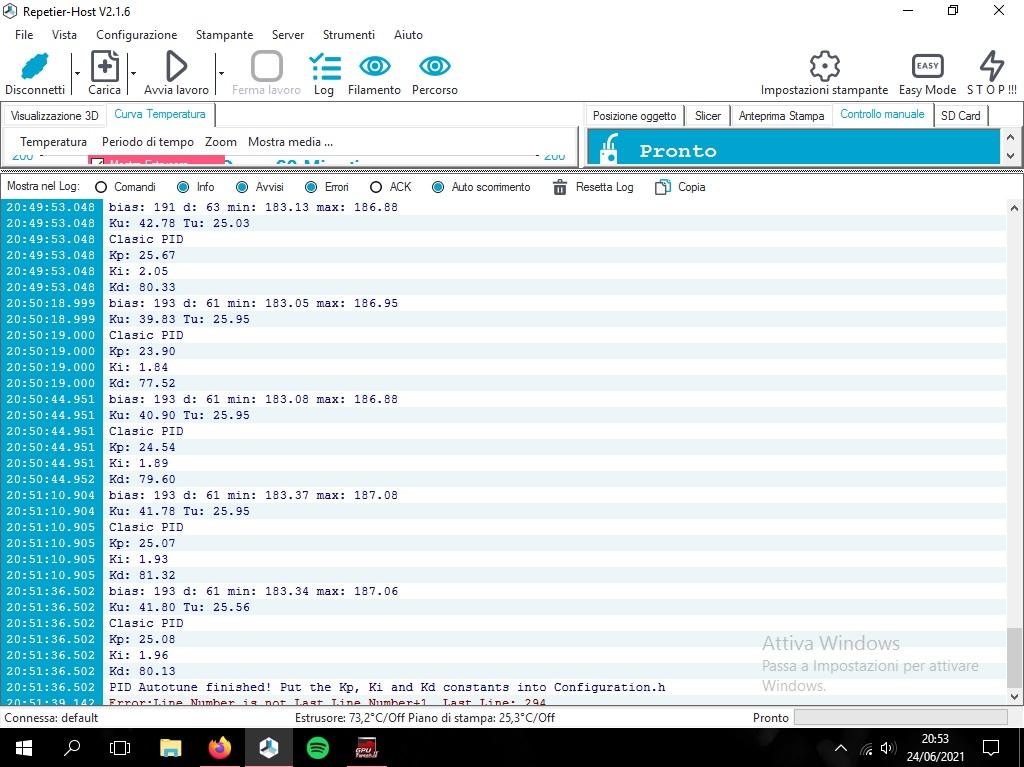Switch to the SD Card tab
The height and width of the screenshot is (767, 1024).
[960, 116]
